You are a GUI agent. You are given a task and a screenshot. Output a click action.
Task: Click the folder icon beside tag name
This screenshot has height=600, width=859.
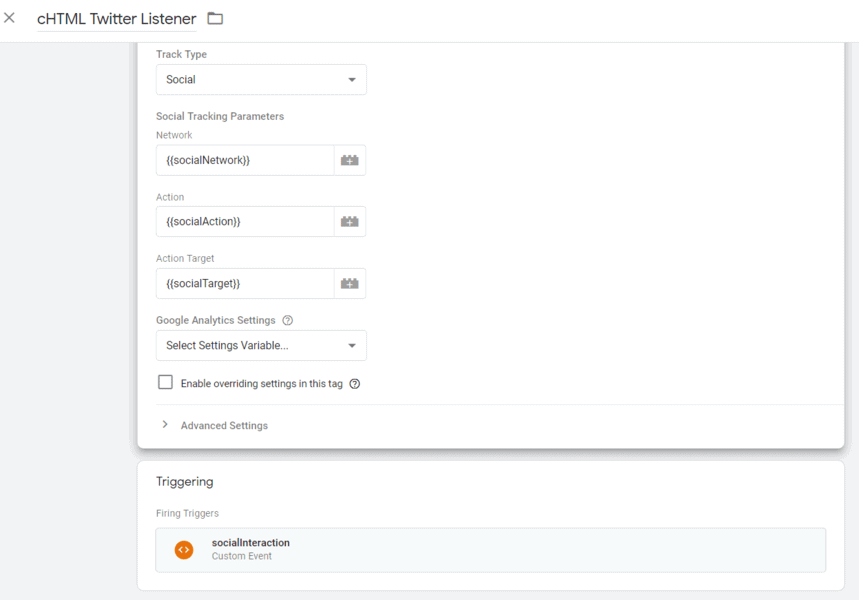pyautogui.click(x=215, y=19)
